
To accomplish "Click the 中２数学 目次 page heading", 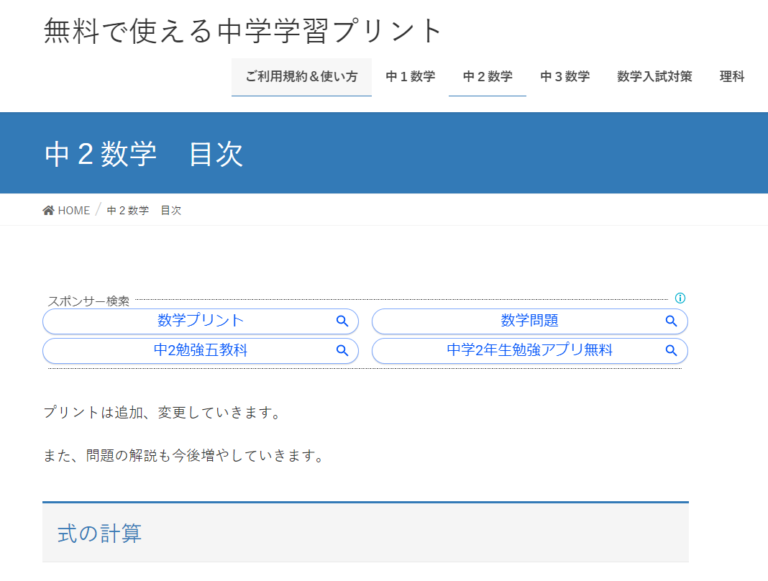I will point(144,154).
